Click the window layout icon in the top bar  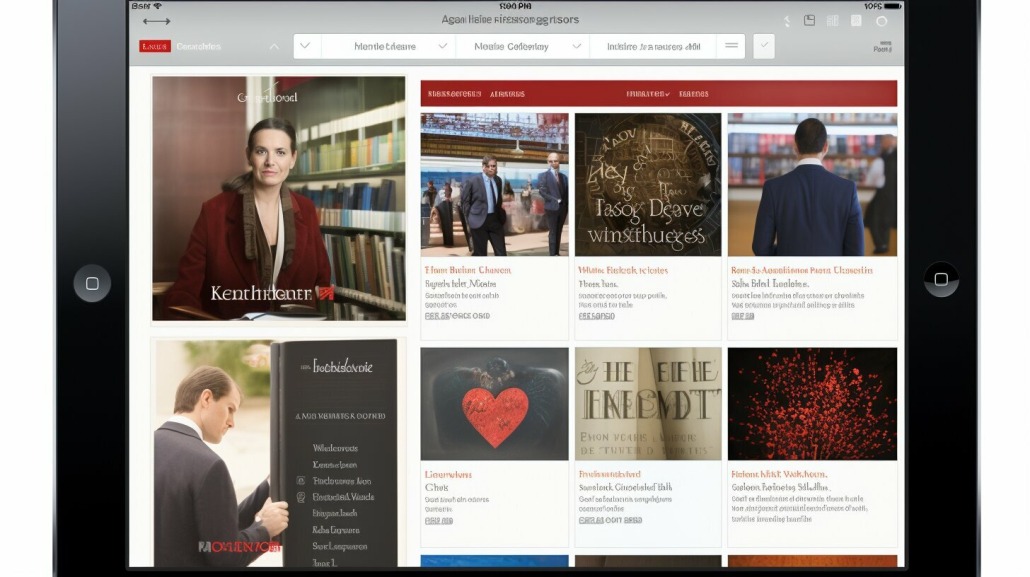point(809,21)
